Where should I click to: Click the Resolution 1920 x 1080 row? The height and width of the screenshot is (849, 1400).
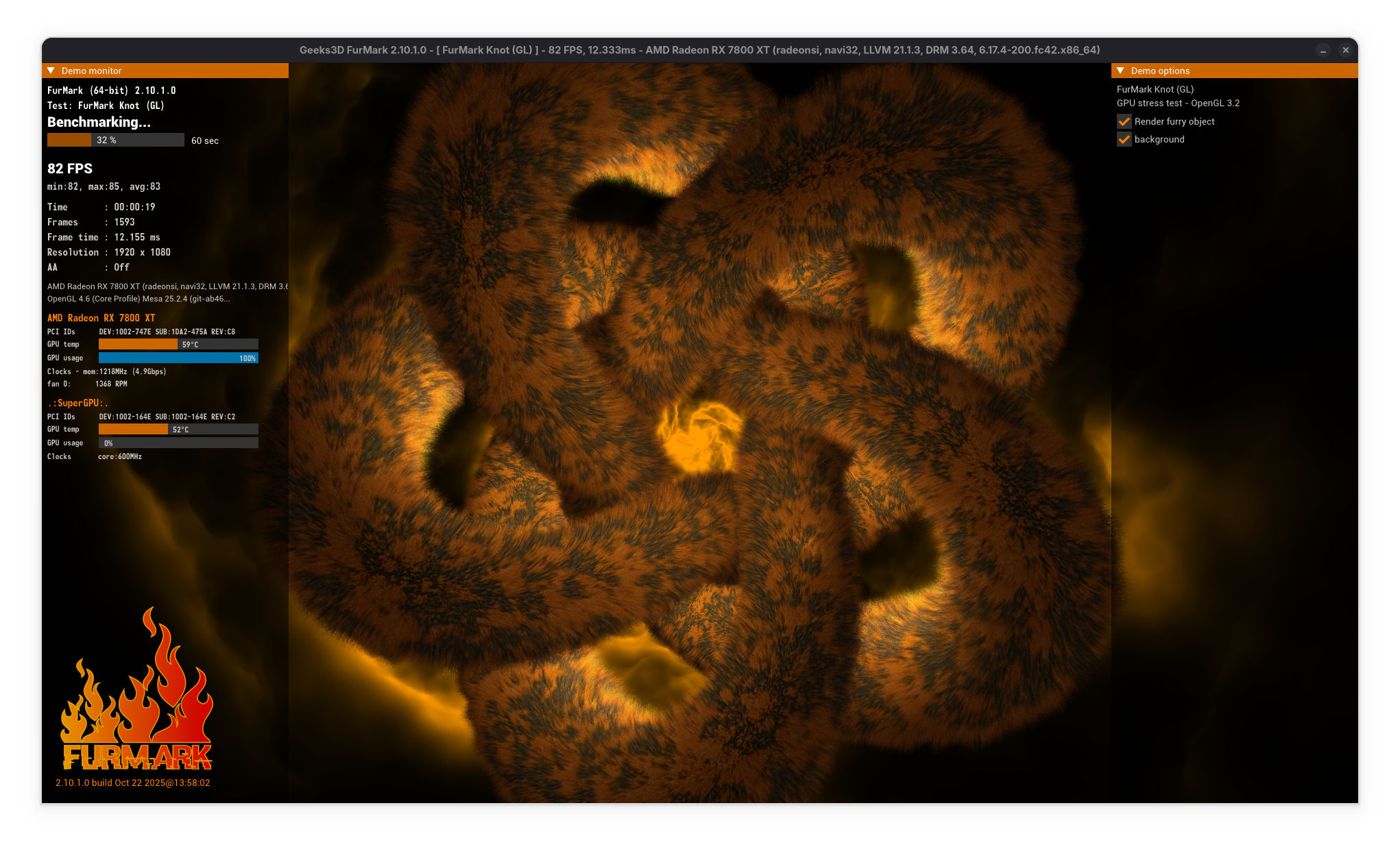(109, 252)
